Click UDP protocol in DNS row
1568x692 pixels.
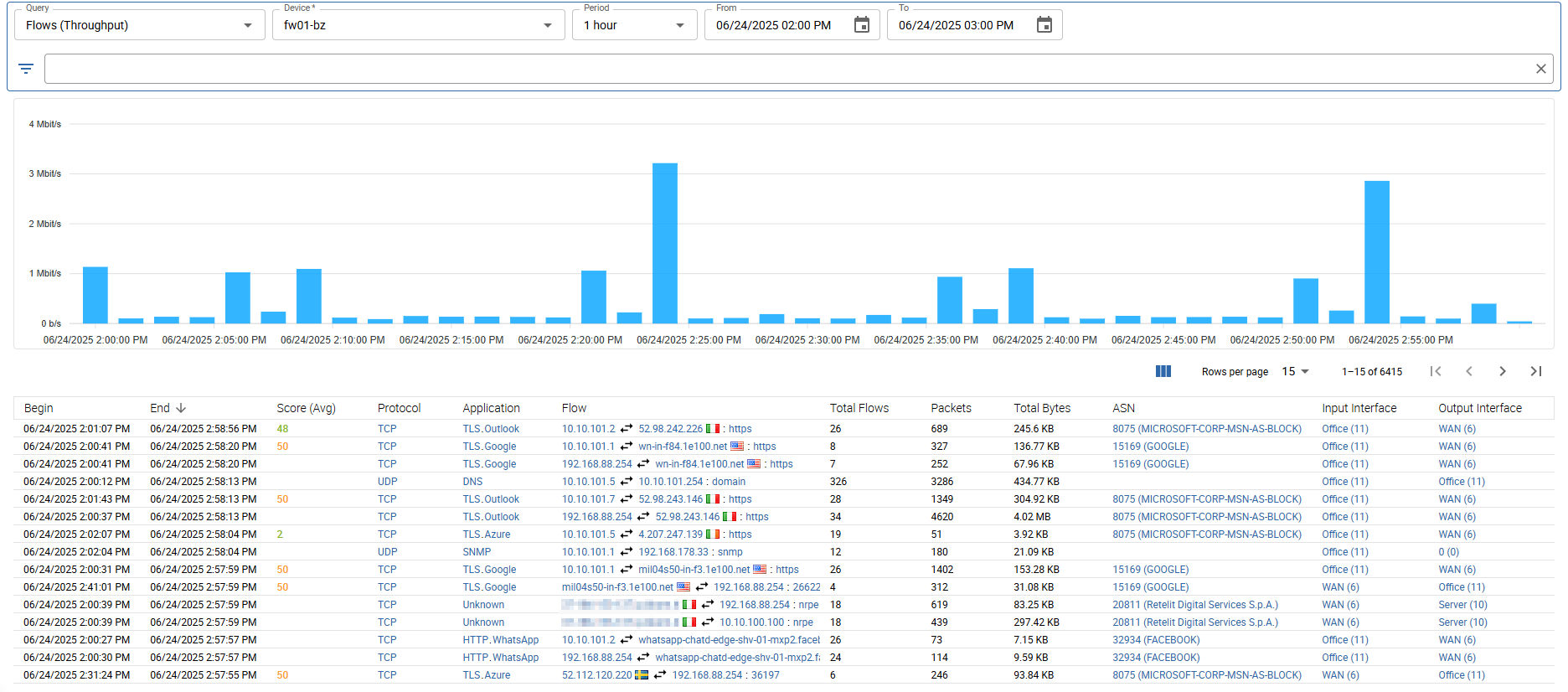[387, 482]
